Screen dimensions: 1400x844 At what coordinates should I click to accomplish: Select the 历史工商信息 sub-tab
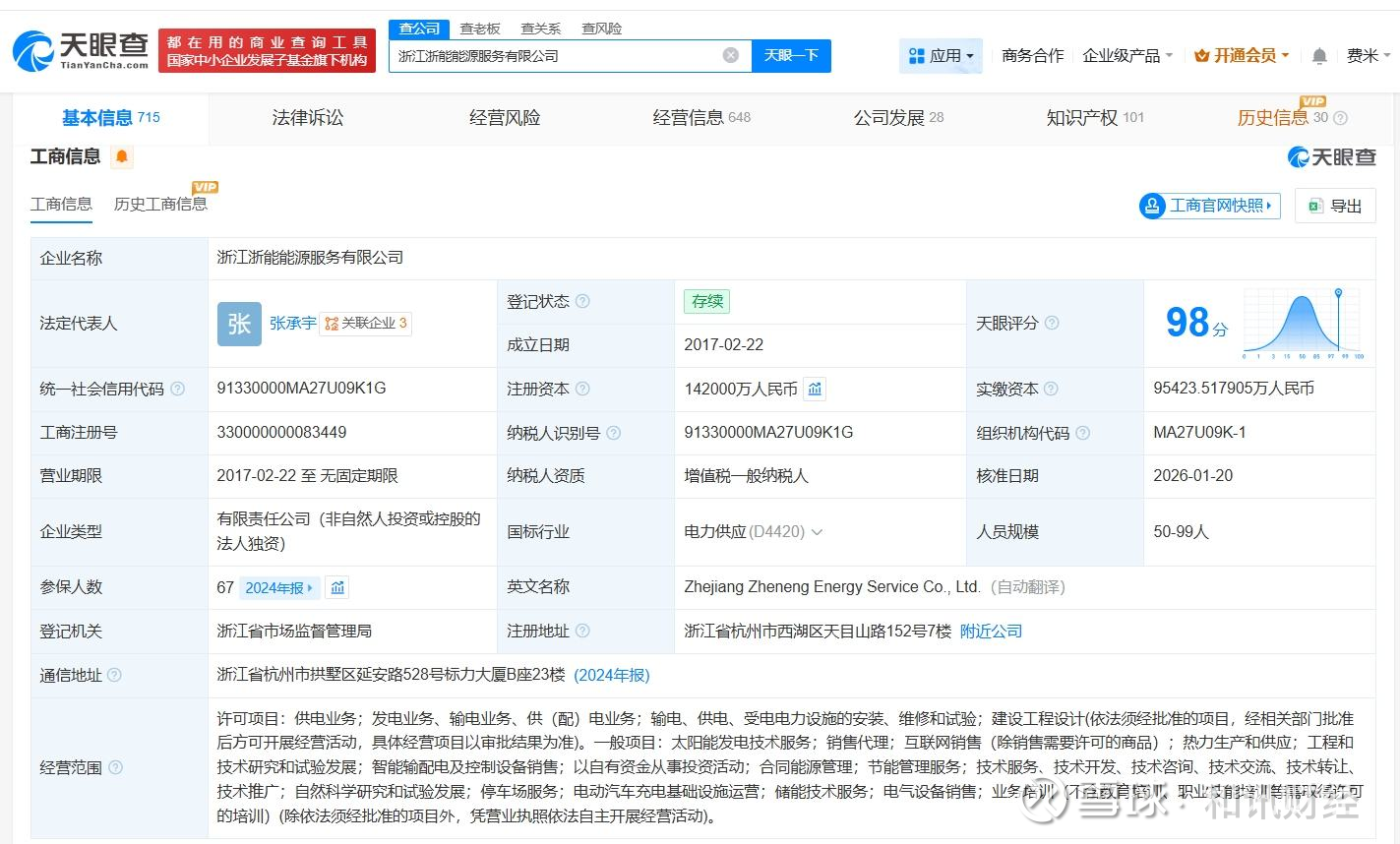click(x=160, y=204)
